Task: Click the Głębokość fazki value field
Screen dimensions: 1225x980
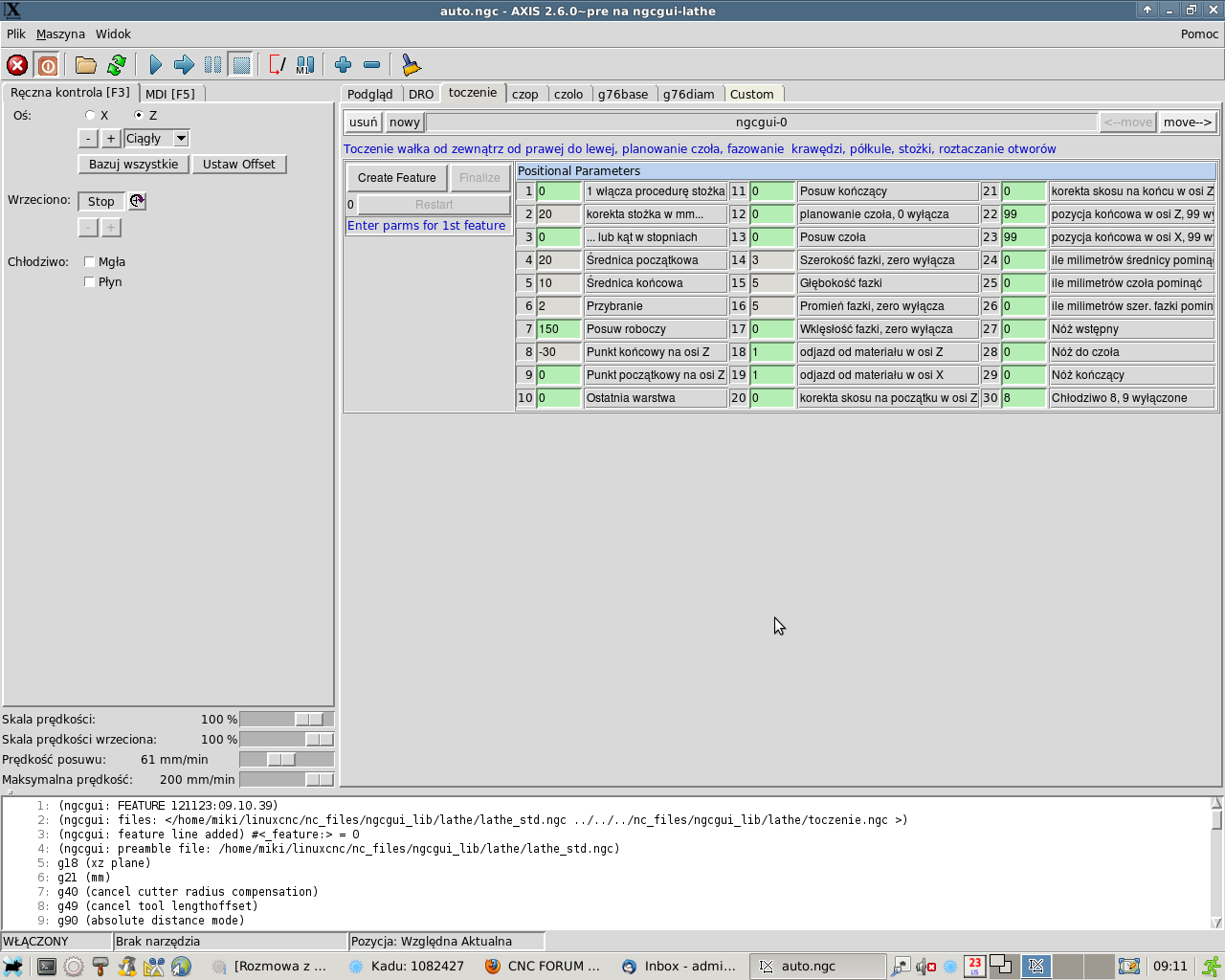Action: (x=772, y=283)
